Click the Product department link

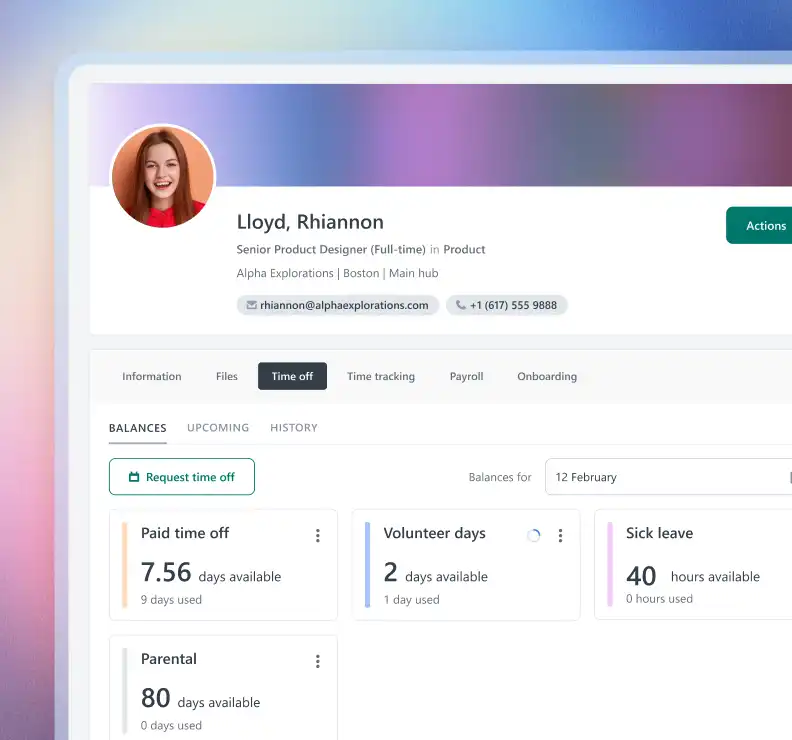[x=464, y=250]
